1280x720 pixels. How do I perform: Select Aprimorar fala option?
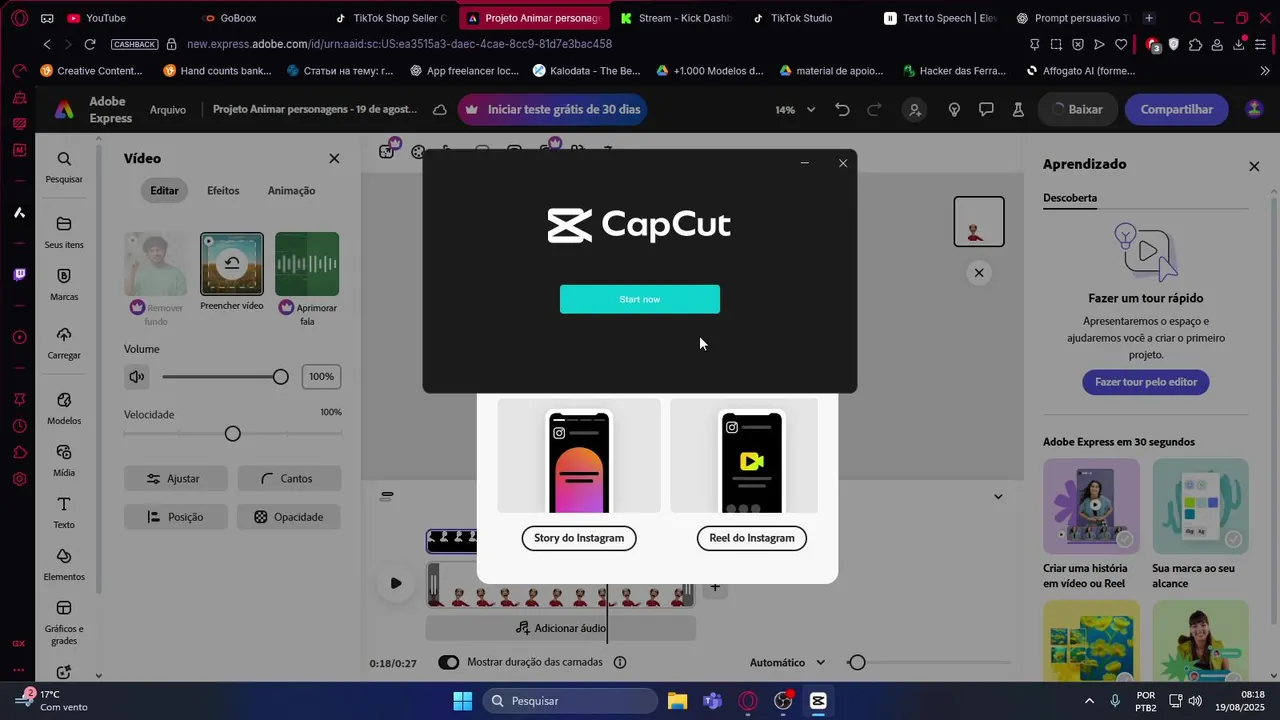click(x=307, y=264)
